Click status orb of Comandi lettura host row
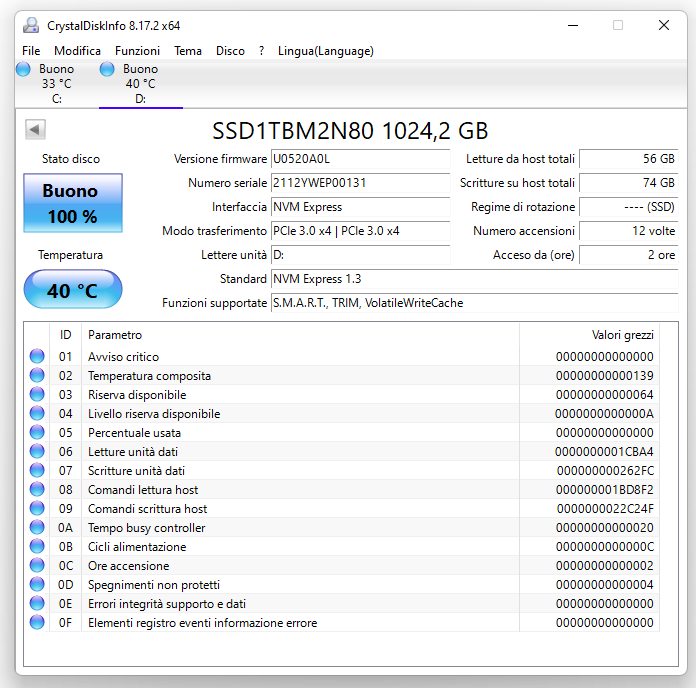 point(37,489)
